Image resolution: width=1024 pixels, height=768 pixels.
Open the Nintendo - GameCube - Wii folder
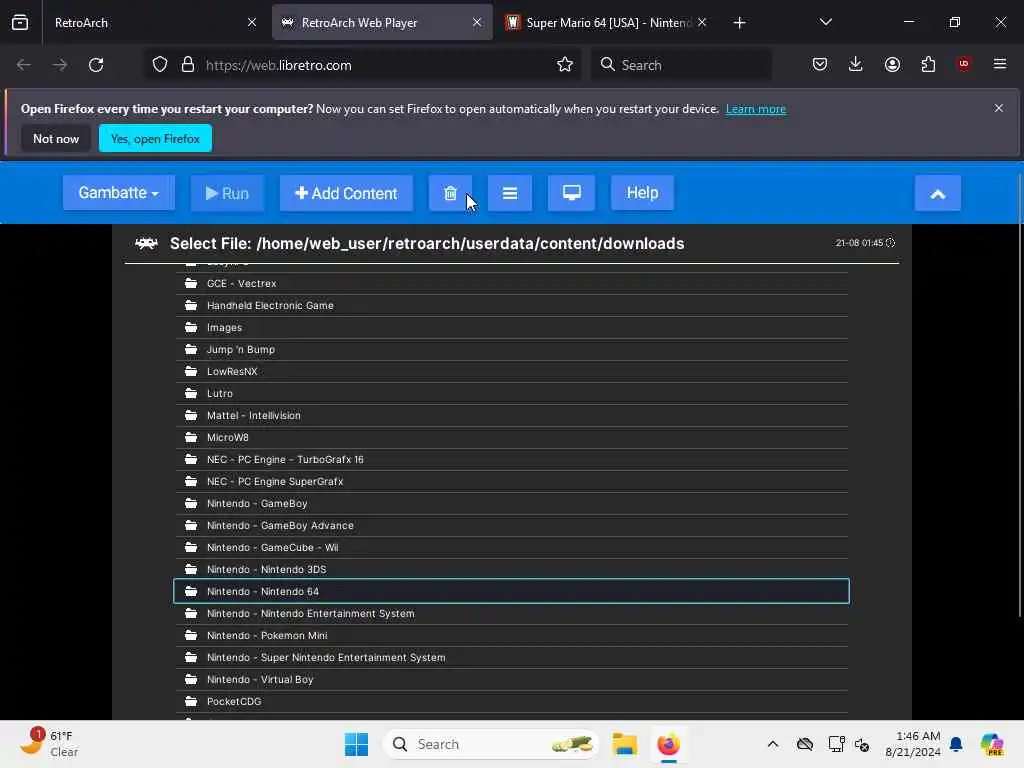point(511,547)
